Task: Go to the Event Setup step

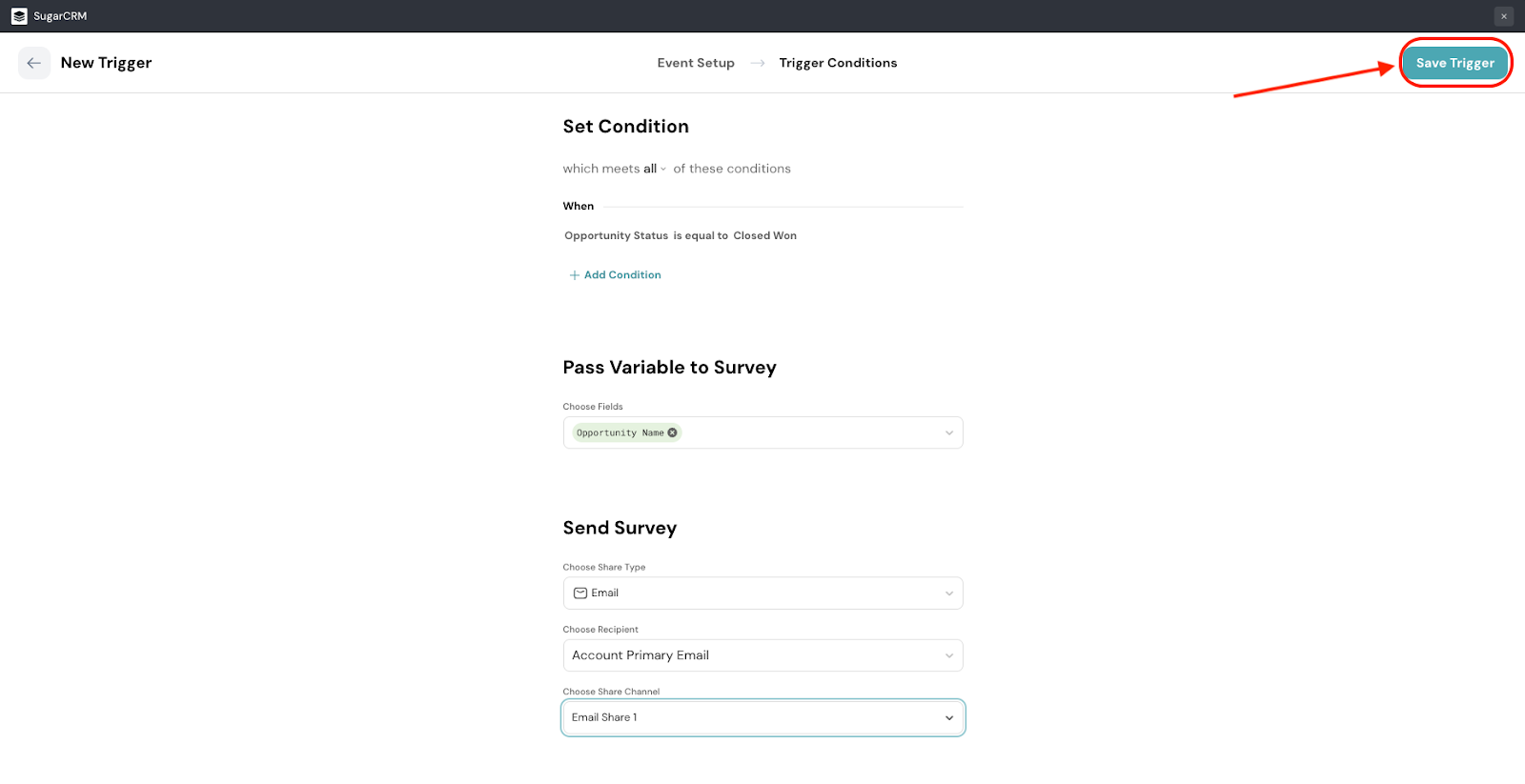Action: pyautogui.click(x=696, y=63)
